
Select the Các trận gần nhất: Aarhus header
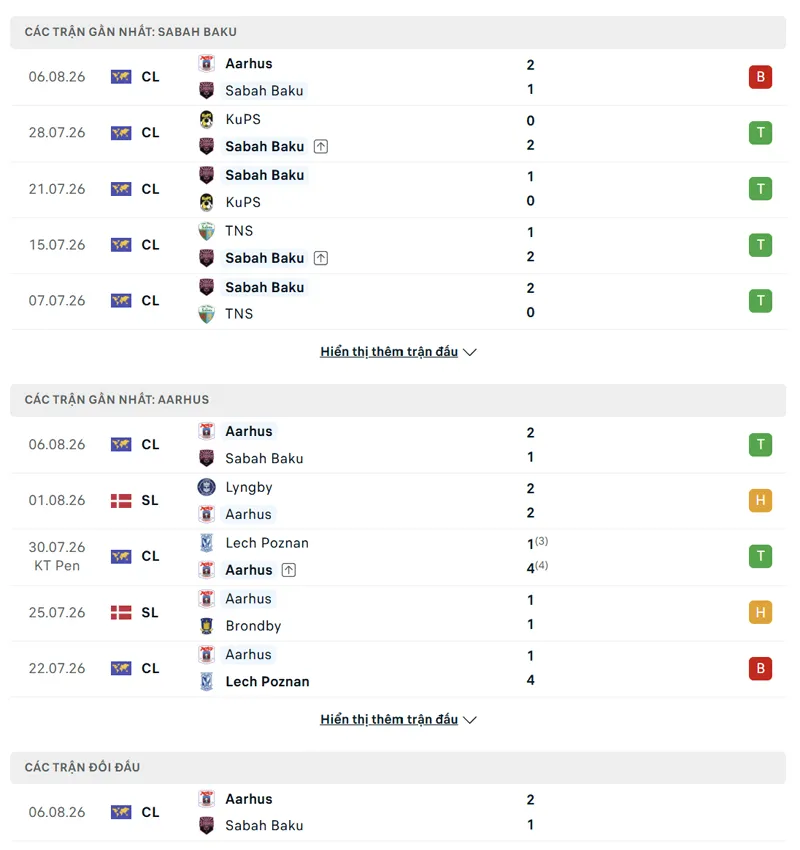click(398, 400)
